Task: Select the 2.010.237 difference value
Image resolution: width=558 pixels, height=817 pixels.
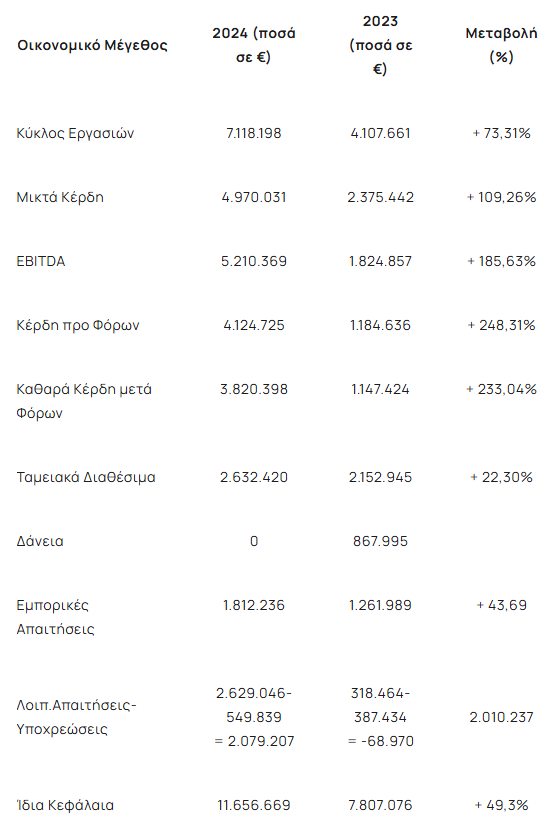Action: [501, 717]
